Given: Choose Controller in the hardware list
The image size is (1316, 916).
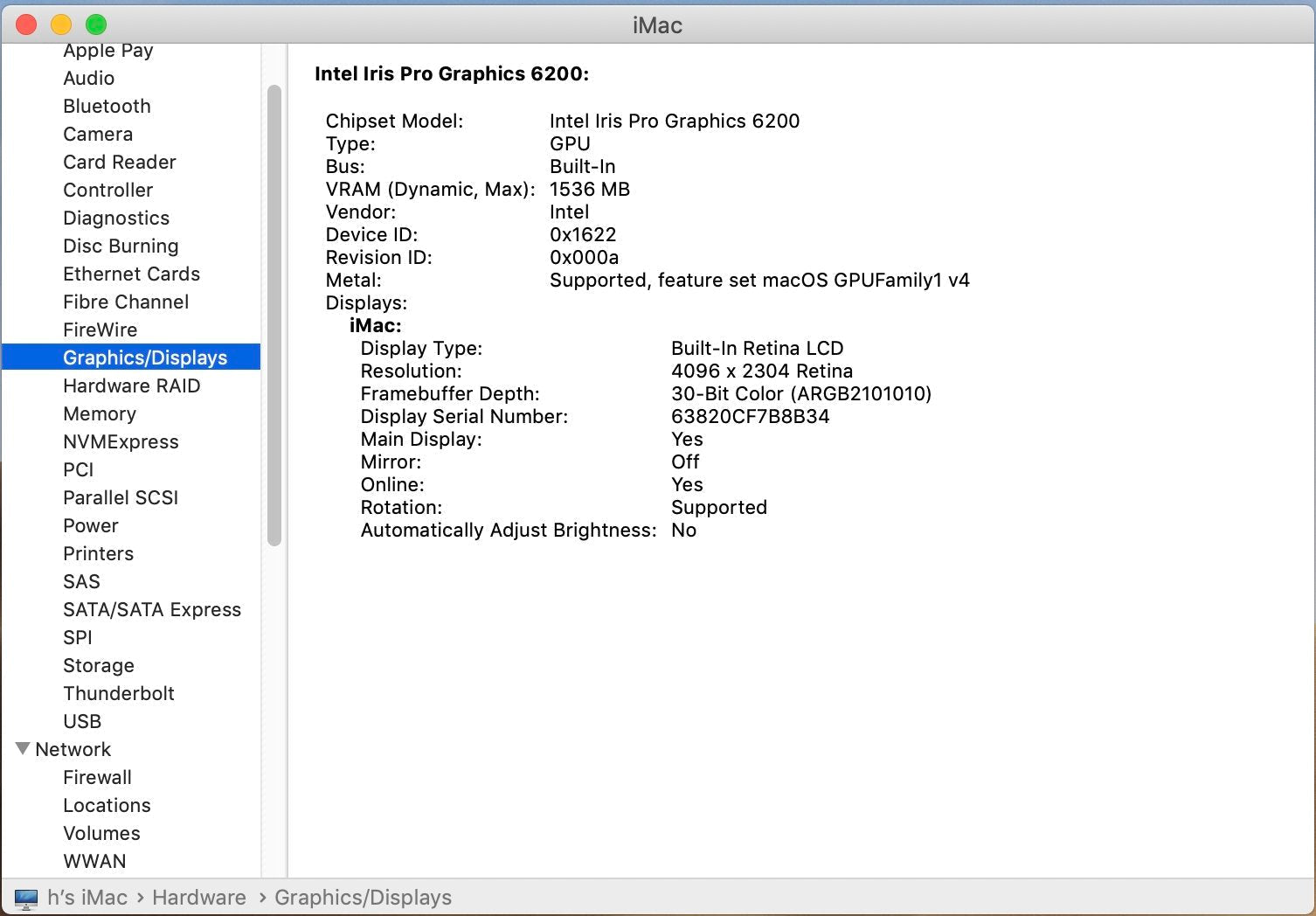Looking at the screenshot, I should coord(107,190).
